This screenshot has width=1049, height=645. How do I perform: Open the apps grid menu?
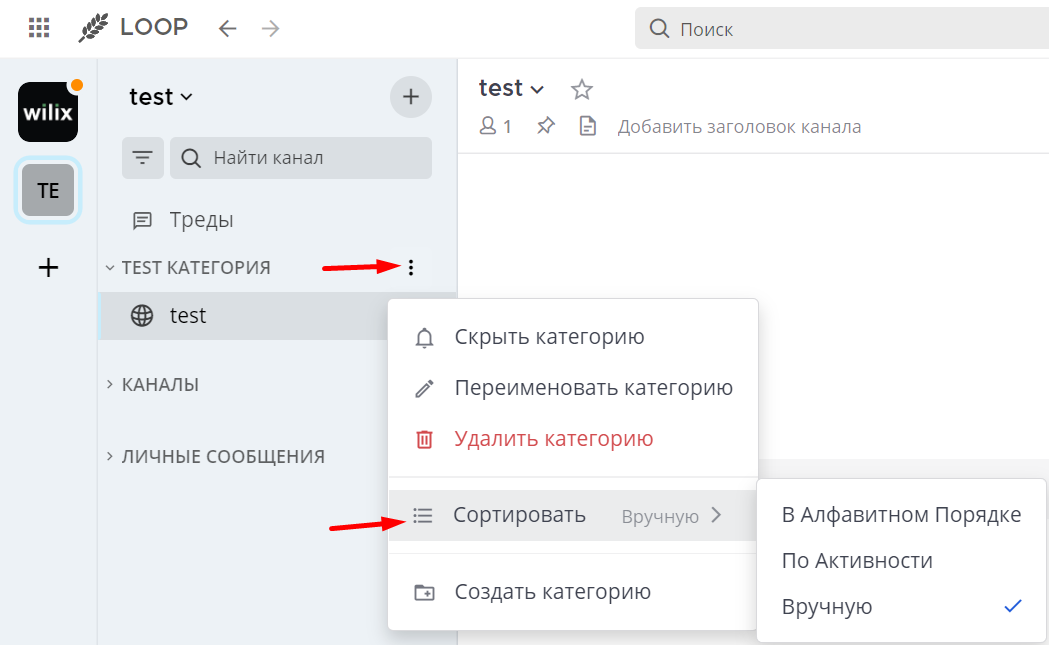tap(38, 27)
